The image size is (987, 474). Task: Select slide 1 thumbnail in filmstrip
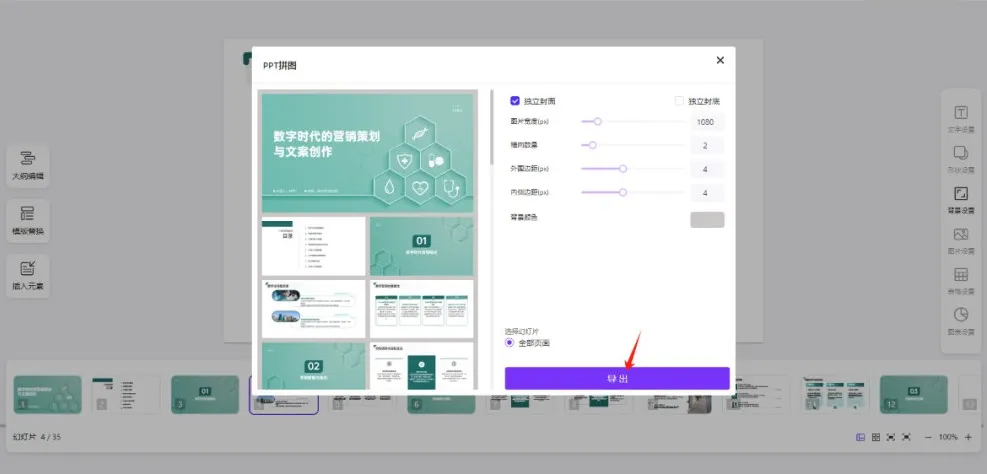coord(48,395)
